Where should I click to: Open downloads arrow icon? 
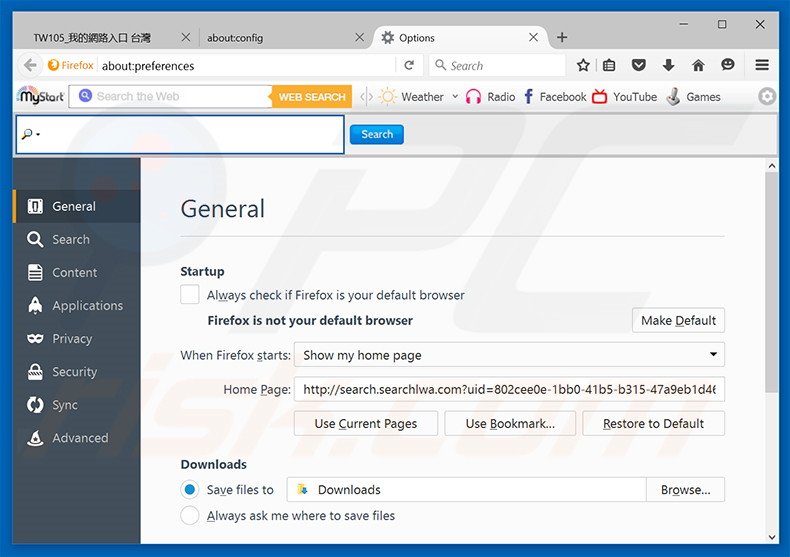(x=668, y=65)
